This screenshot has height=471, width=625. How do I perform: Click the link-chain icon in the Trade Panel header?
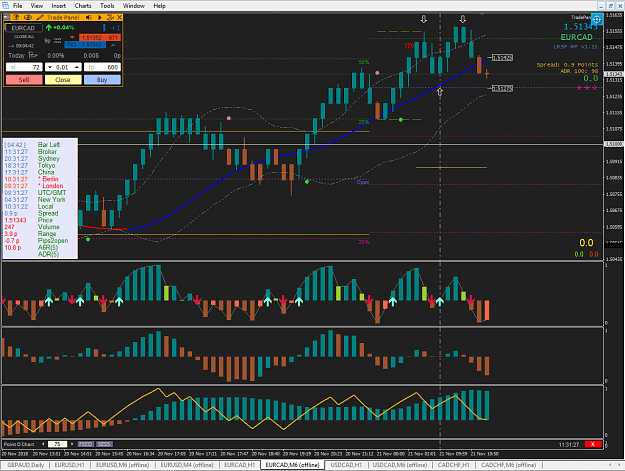pyautogui.click(x=28, y=17)
